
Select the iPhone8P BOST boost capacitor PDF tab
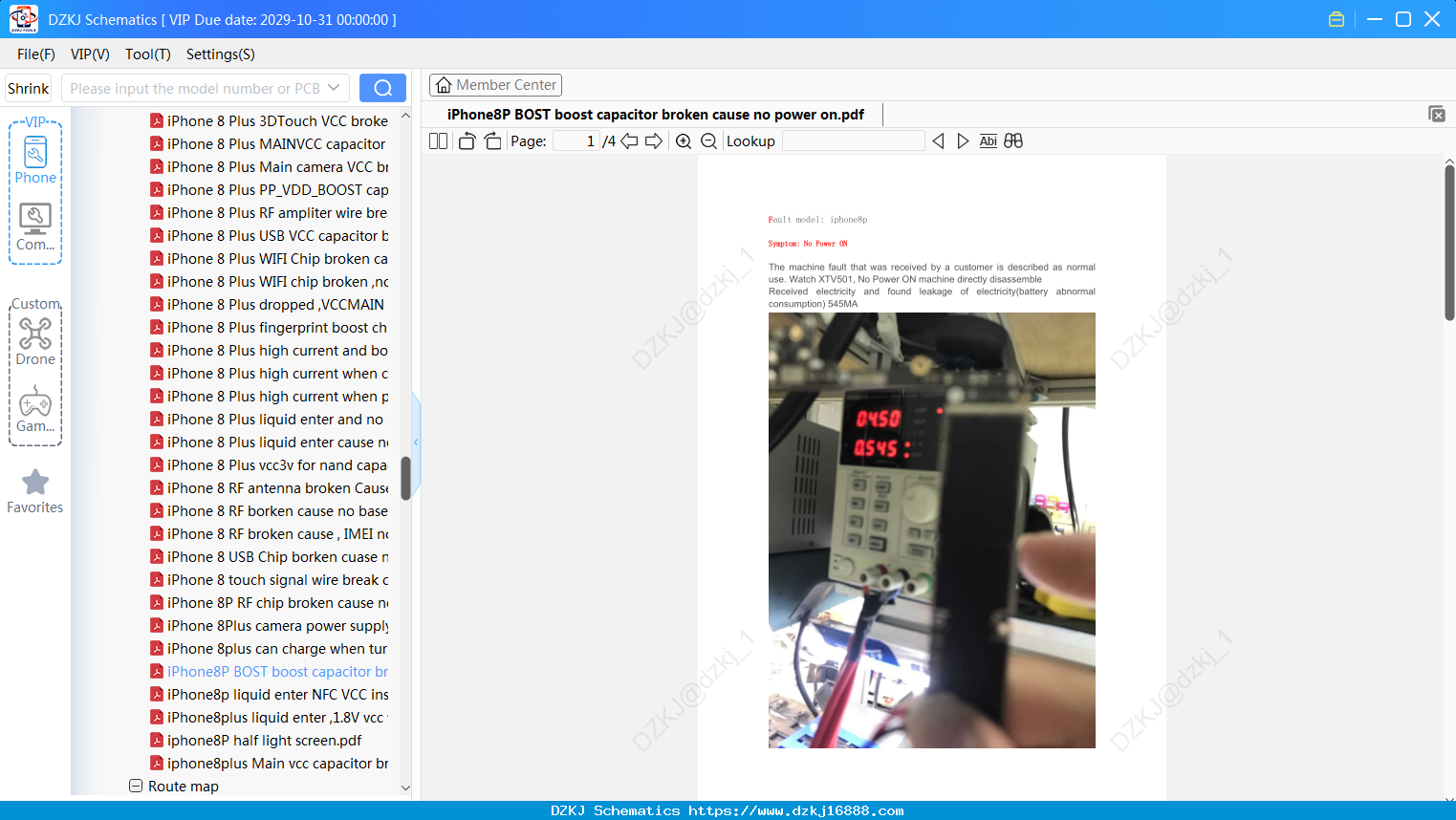point(656,115)
